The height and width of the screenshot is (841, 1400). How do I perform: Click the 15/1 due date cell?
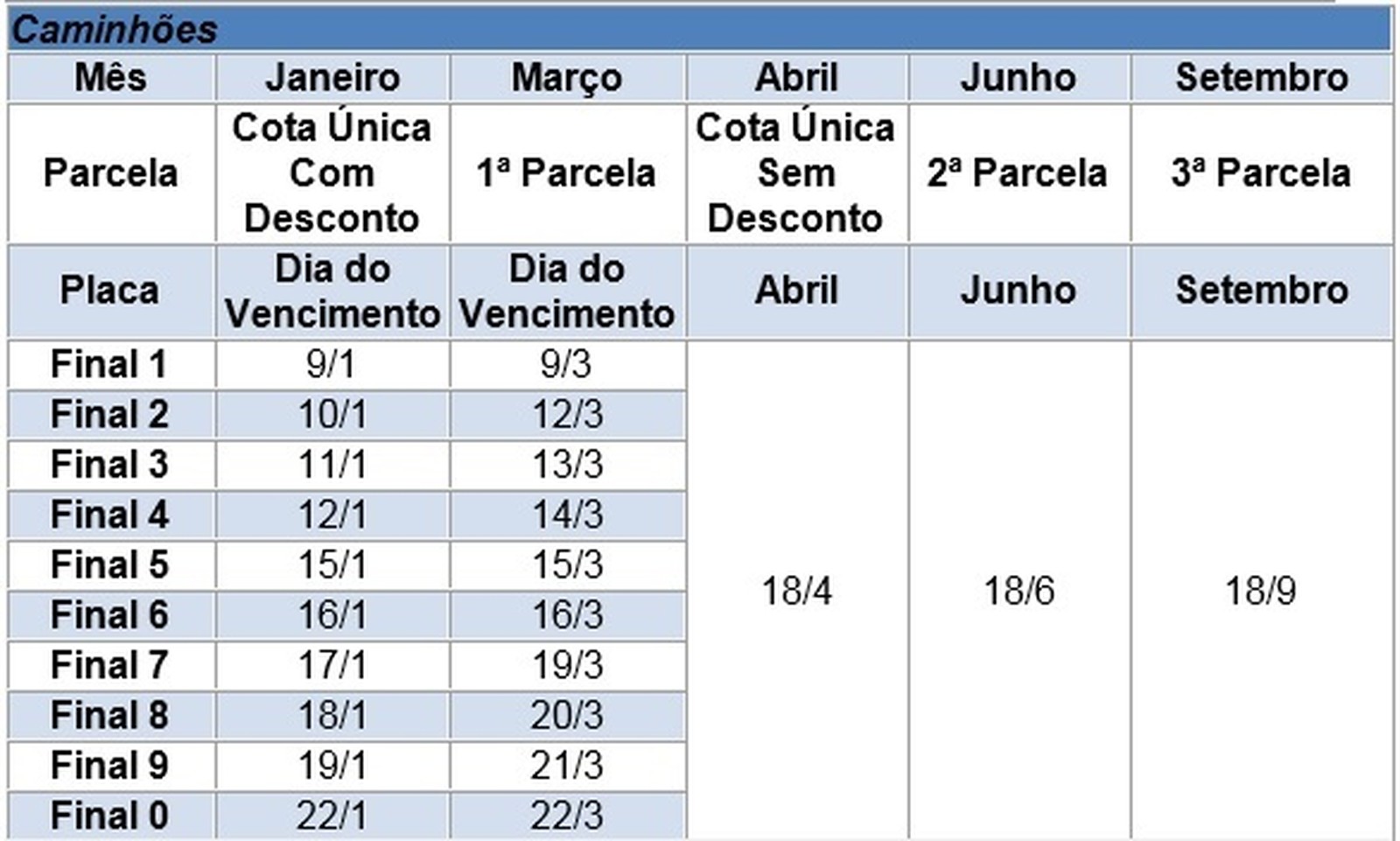point(332,564)
